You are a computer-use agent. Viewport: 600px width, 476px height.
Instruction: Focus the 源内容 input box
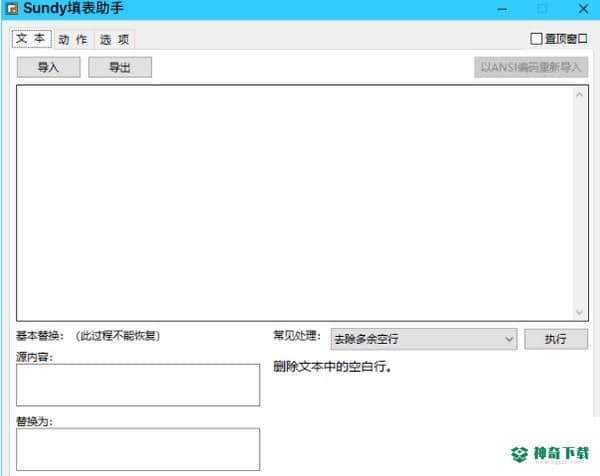pyautogui.click(x=138, y=385)
